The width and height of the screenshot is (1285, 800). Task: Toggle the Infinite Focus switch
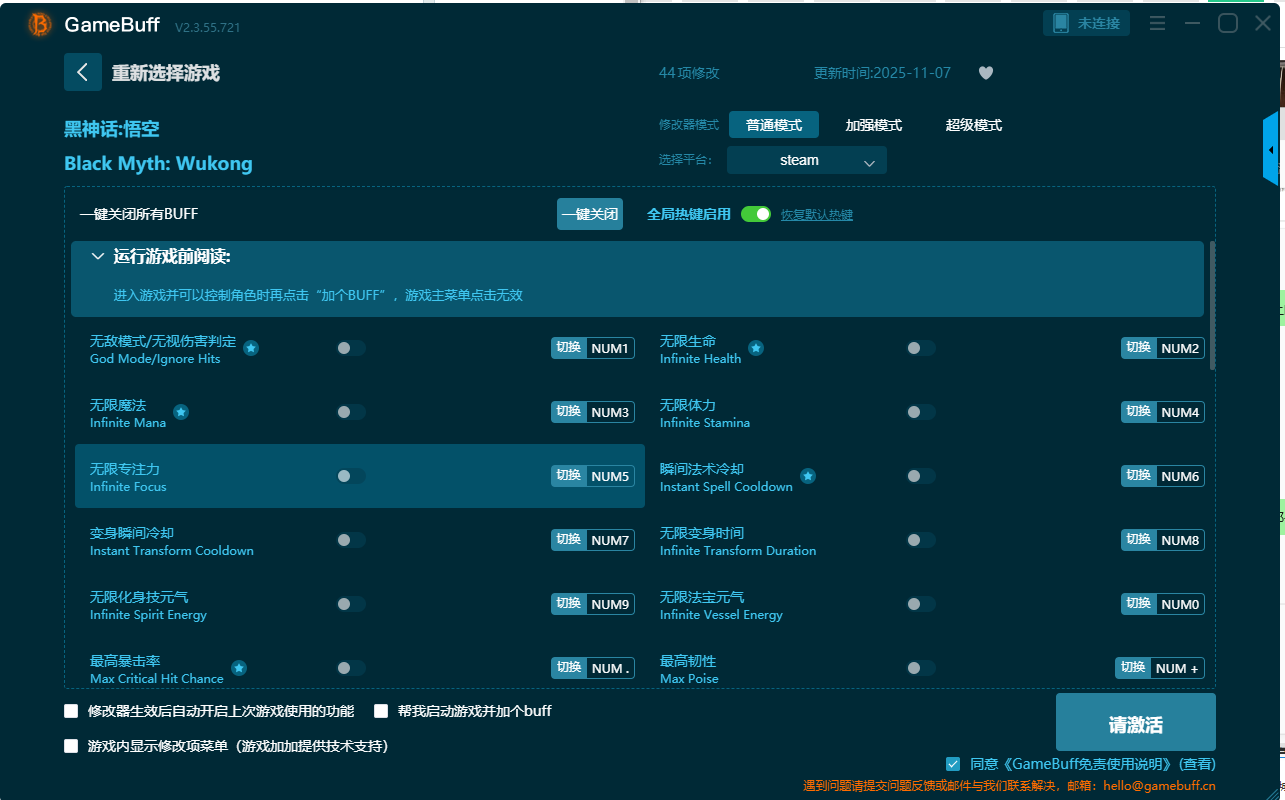[351, 476]
